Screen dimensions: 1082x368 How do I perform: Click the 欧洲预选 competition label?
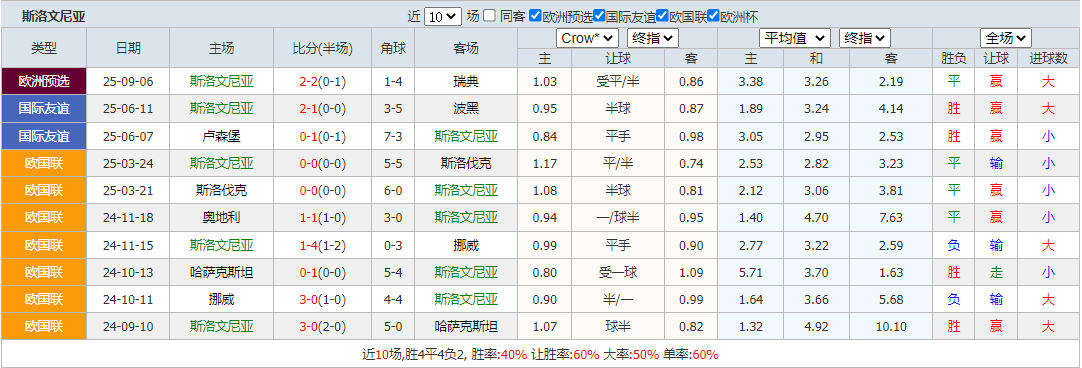(44, 81)
